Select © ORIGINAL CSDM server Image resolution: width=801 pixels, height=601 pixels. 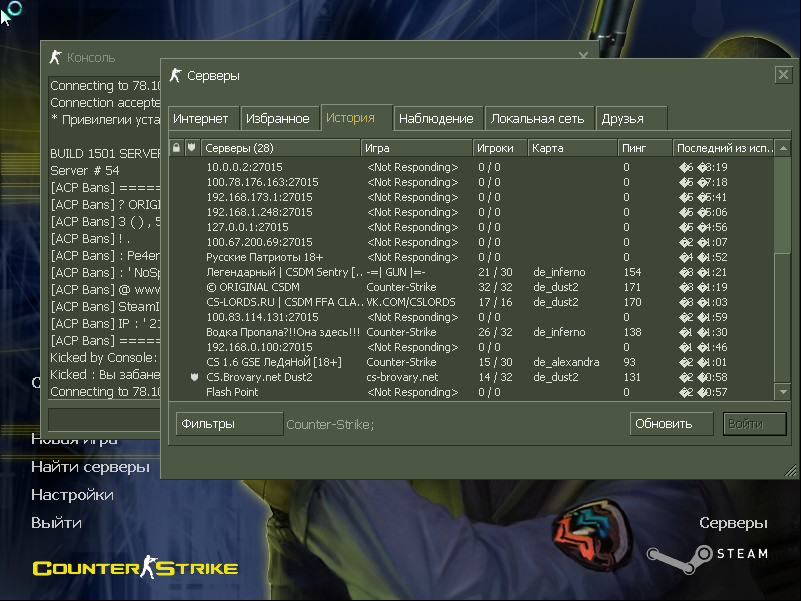[x=253, y=287]
